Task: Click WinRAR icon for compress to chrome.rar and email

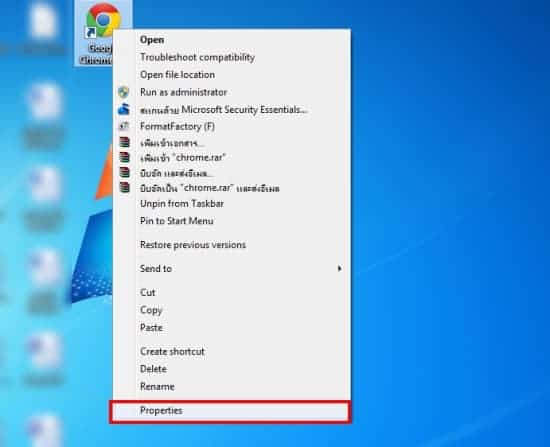Action: pyautogui.click(x=124, y=188)
